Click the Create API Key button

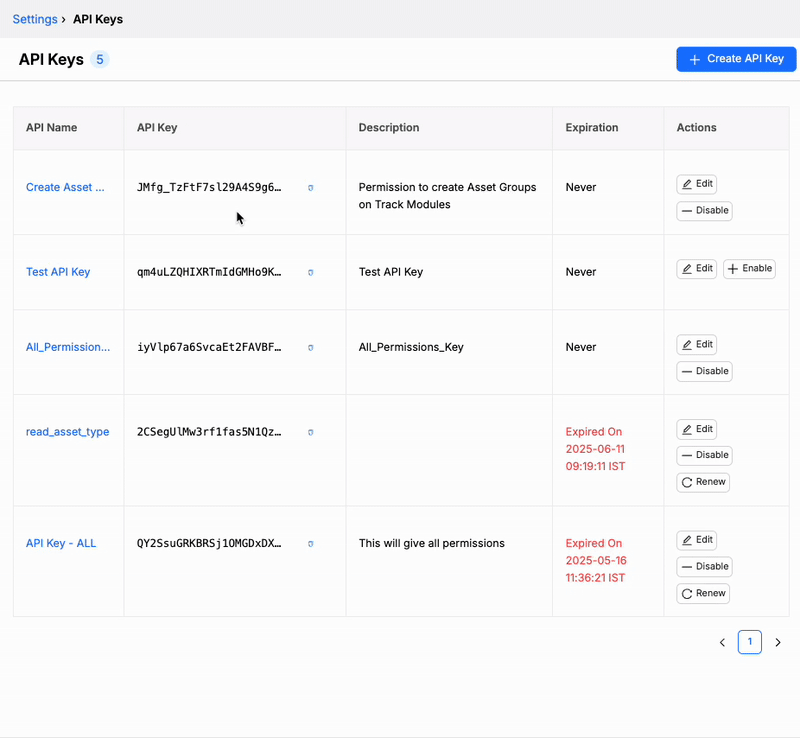click(736, 59)
